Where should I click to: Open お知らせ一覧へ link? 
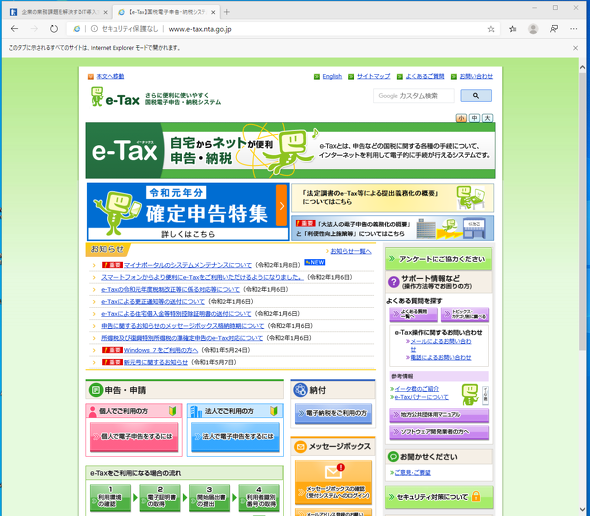(x=351, y=251)
